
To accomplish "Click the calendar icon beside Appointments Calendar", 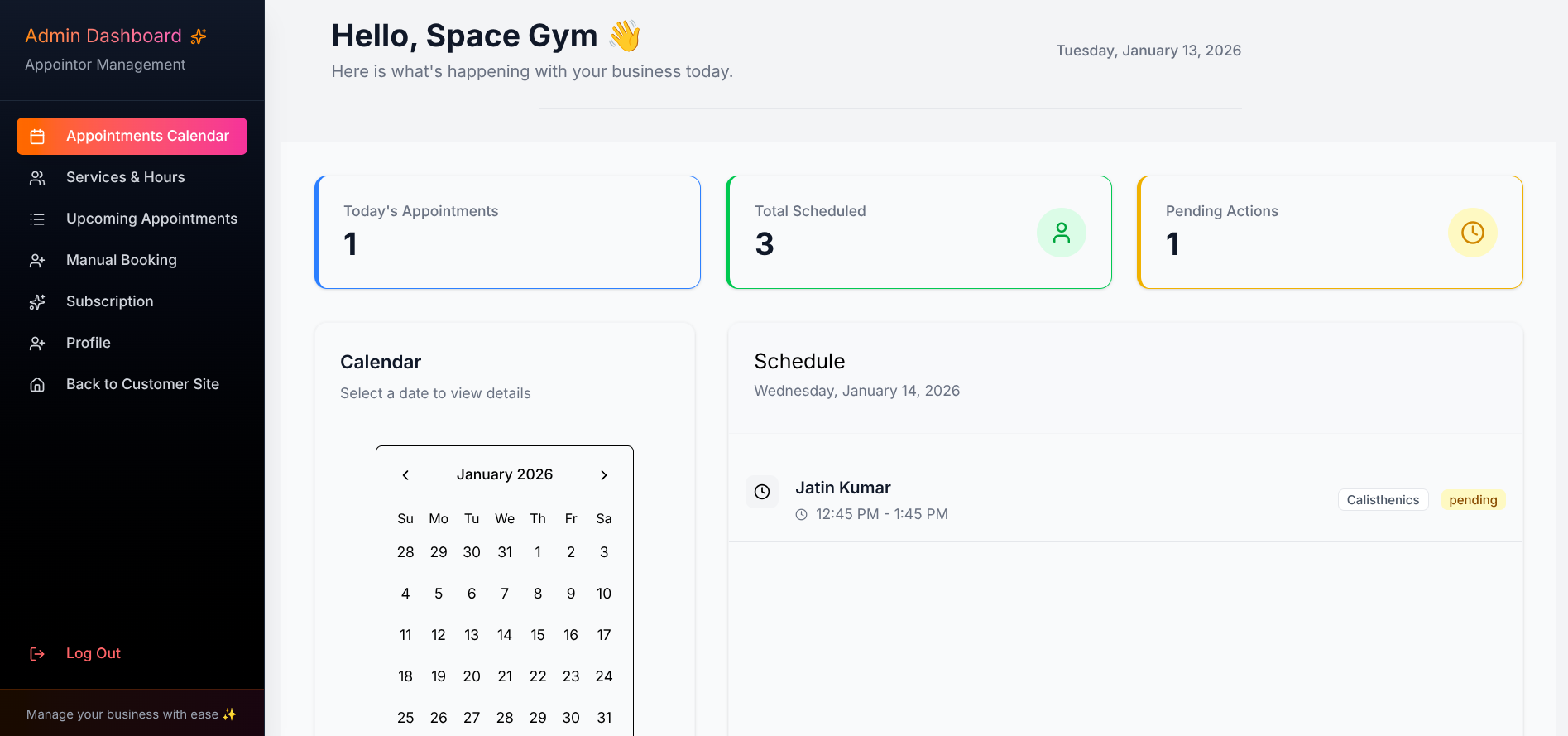I will click(37, 137).
